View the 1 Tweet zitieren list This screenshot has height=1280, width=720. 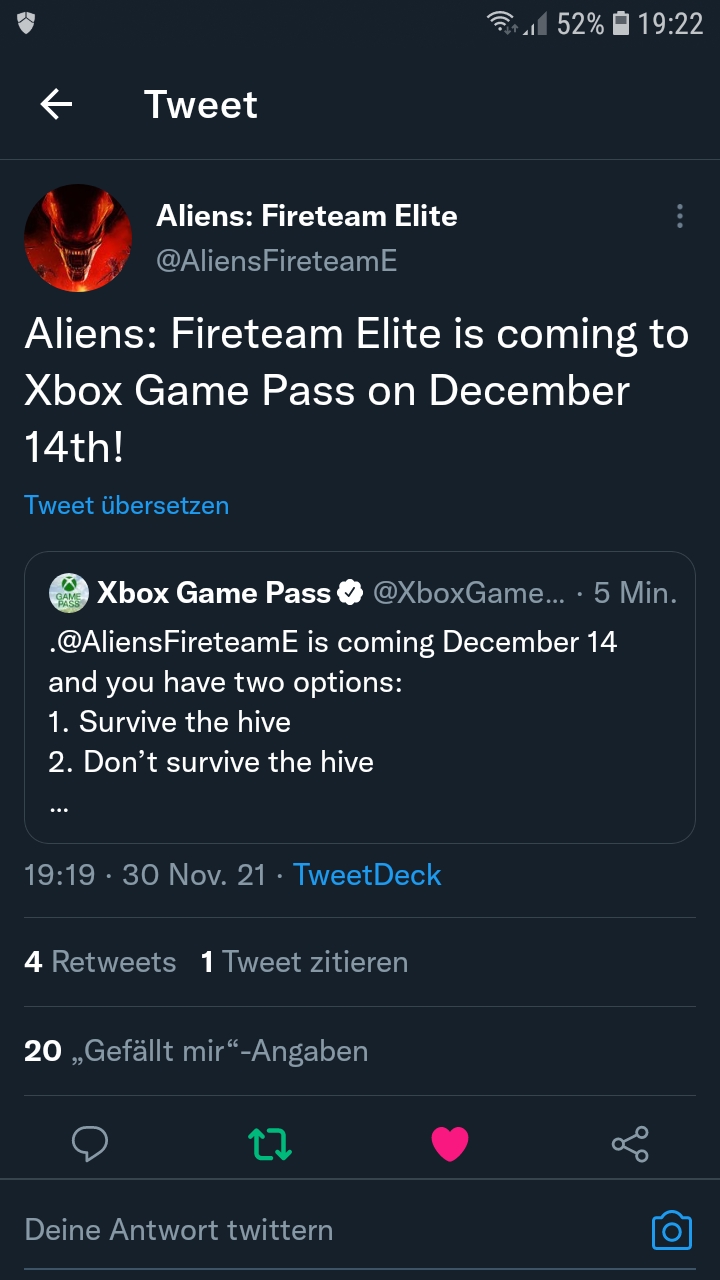coord(304,962)
